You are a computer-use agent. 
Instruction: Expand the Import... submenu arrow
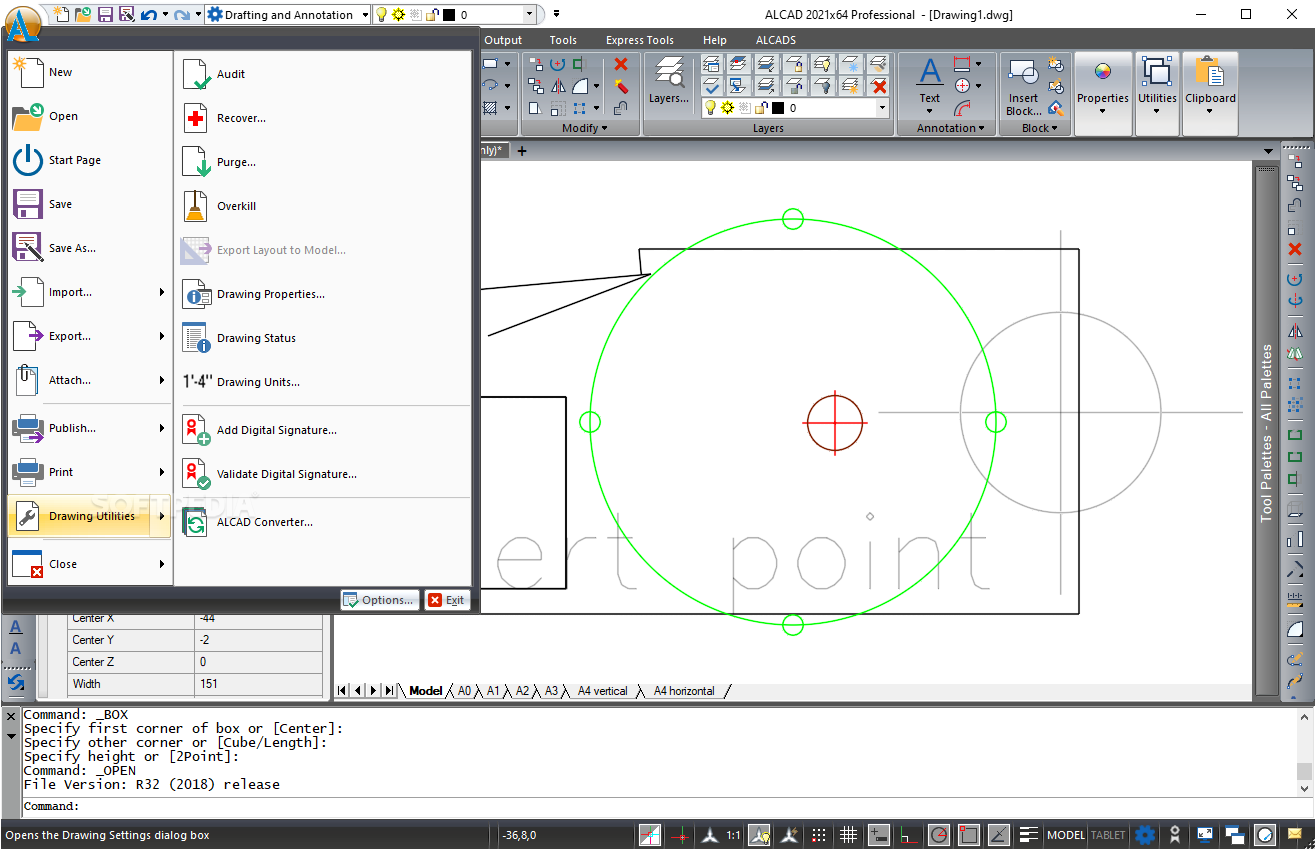[162, 292]
